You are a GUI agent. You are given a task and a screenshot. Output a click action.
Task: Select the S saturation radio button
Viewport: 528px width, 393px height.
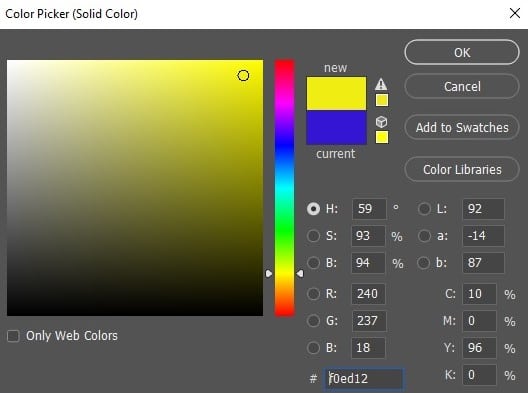pyautogui.click(x=313, y=236)
